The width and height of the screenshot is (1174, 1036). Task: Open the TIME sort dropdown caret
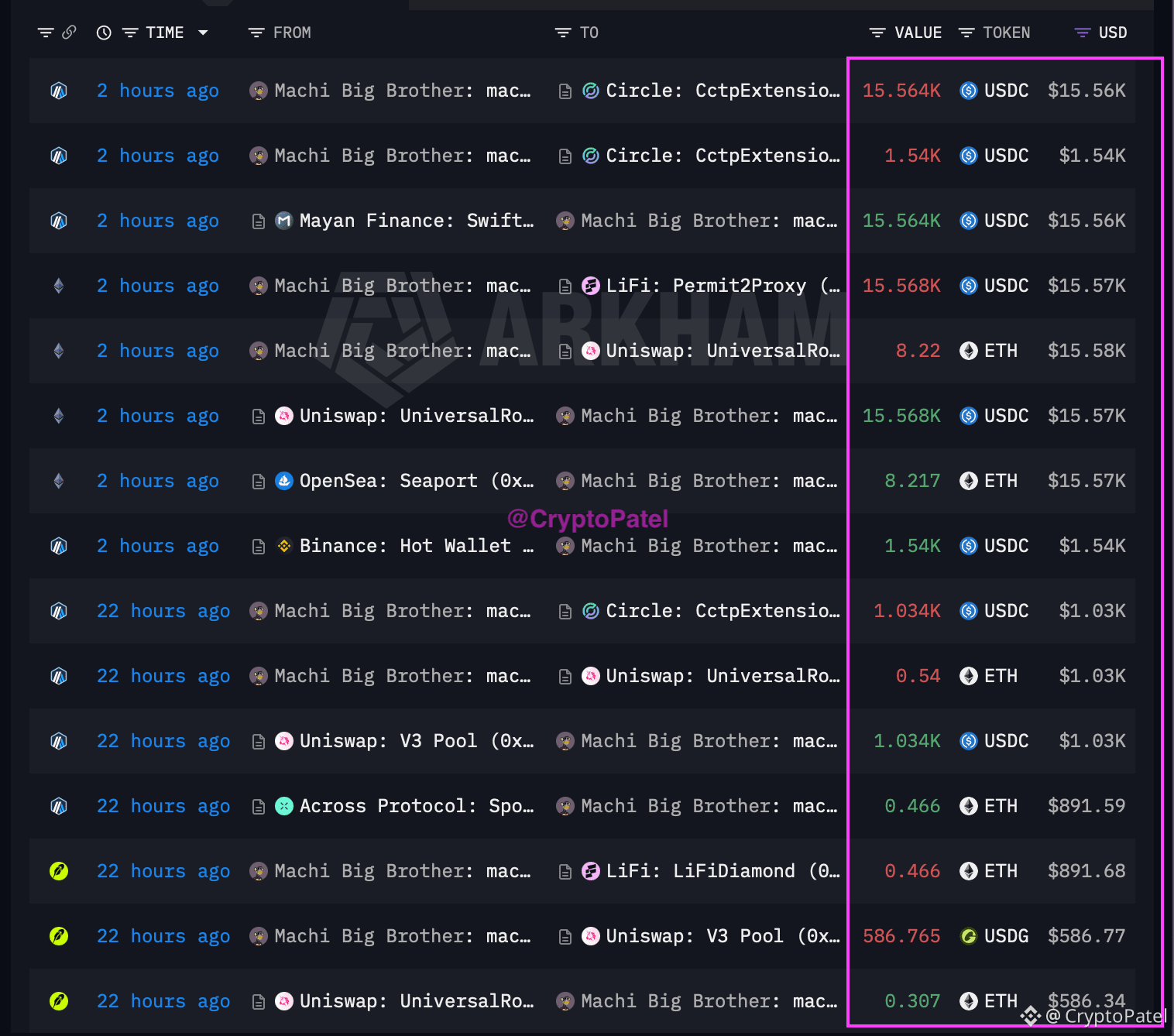[x=203, y=33]
